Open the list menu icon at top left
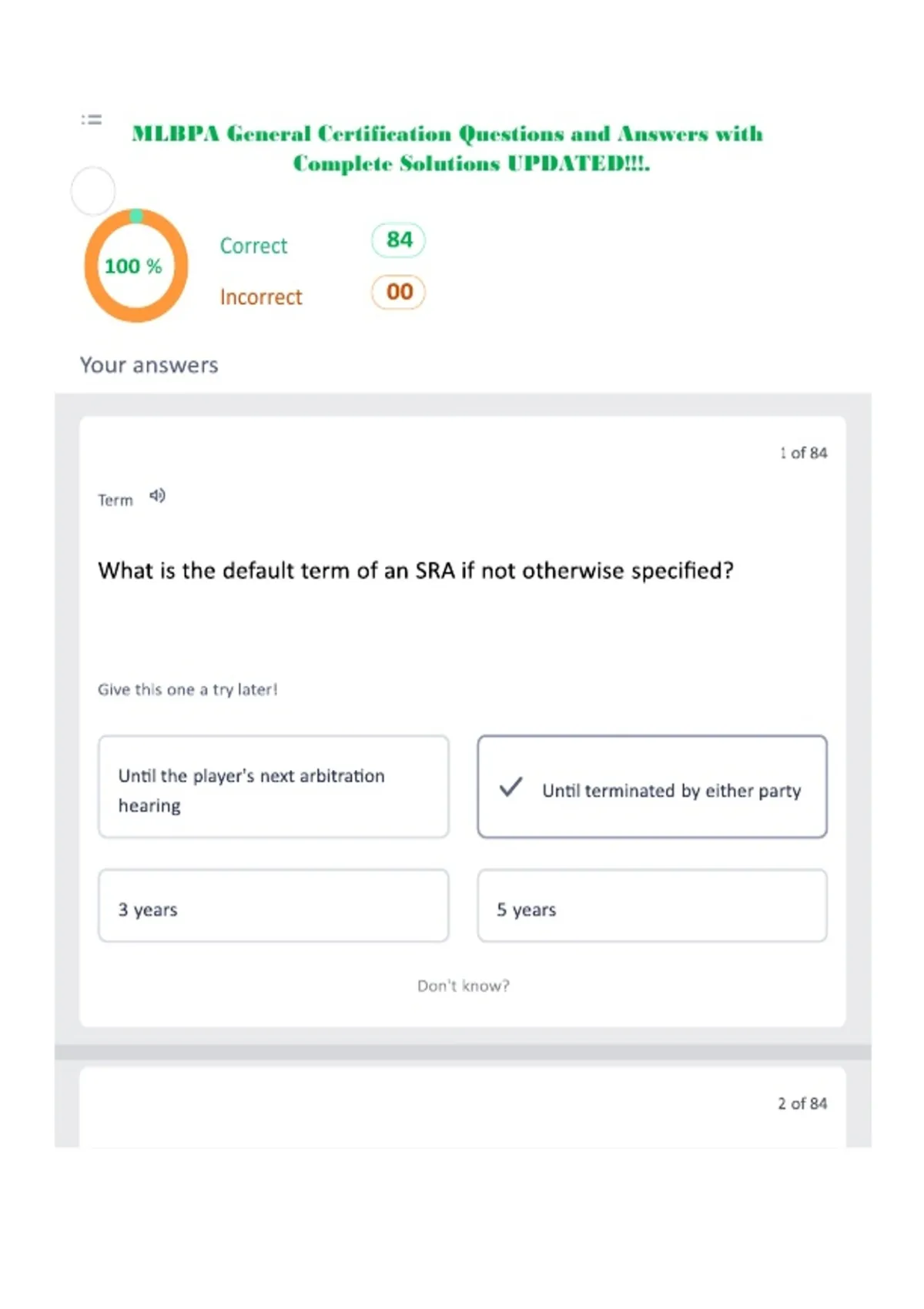This screenshot has height=1309, width=924. [92, 119]
